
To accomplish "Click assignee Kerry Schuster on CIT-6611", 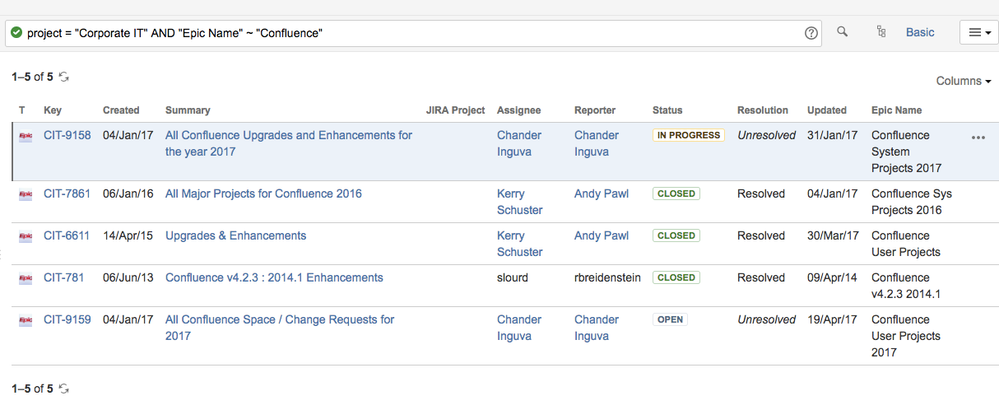I will pyautogui.click(x=520, y=244).
